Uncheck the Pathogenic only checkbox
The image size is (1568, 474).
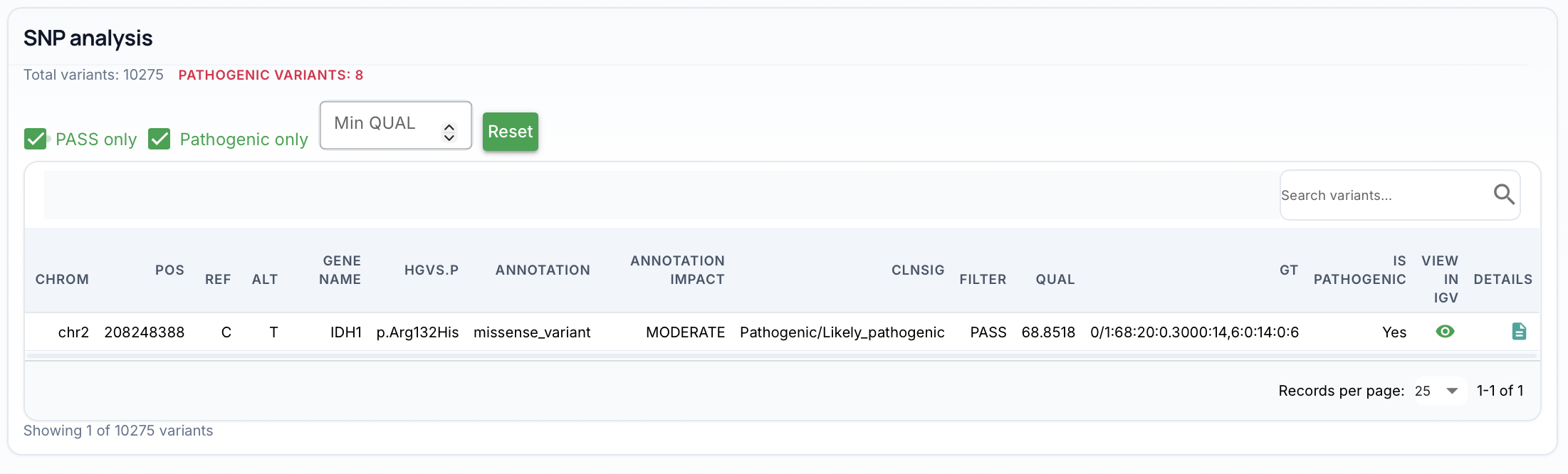point(160,139)
